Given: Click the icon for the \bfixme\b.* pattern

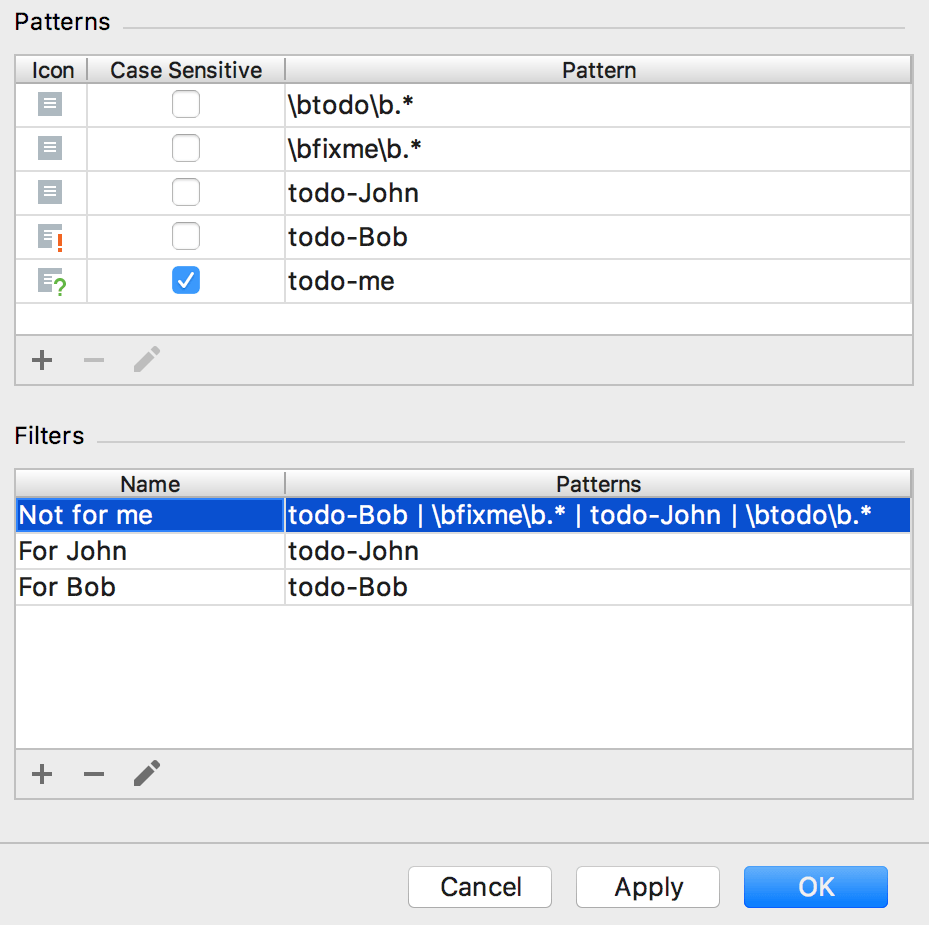Looking at the screenshot, I should click(x=50, y=149).
